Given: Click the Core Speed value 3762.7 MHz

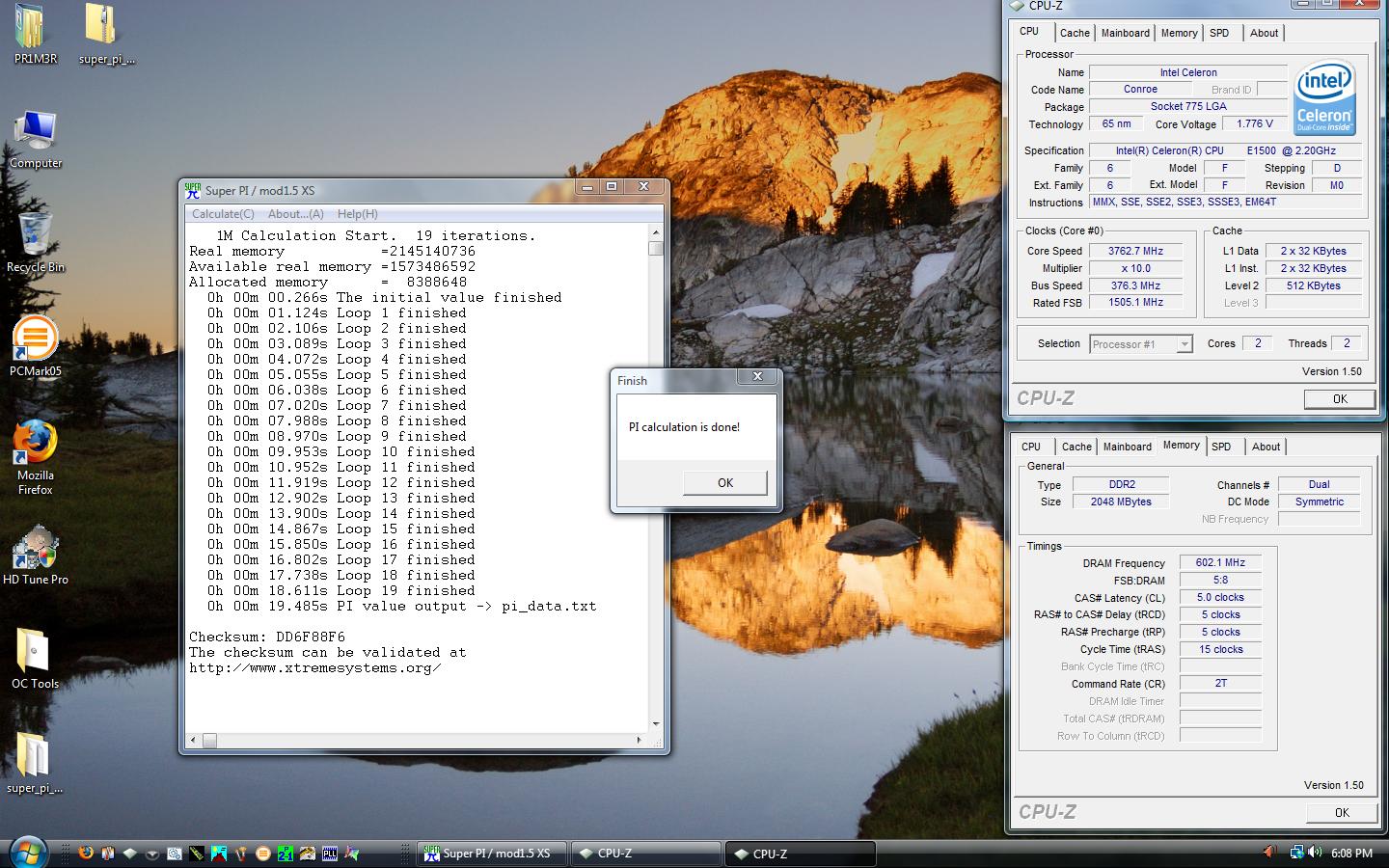Looking at the screenshot, I should pyautogui.click(x=1135, y=251).
